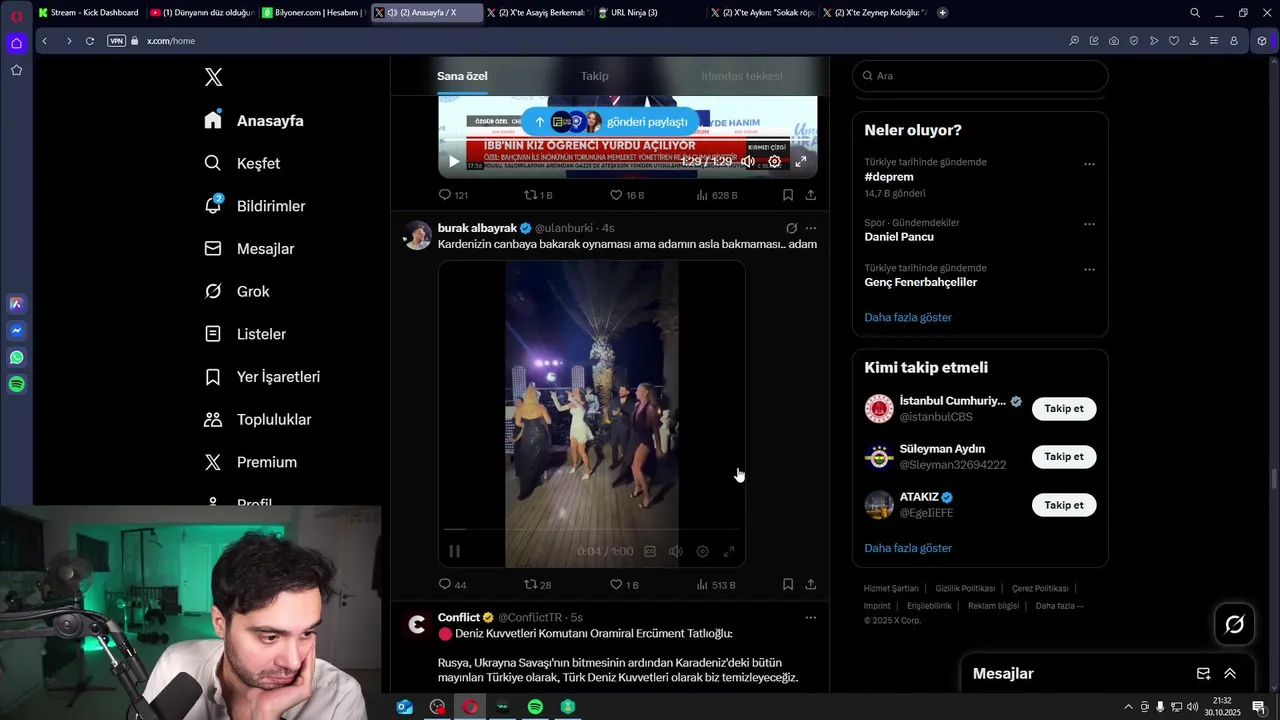Open Anasayfa in the X sidebar
The image size is (1280, 720).
tap(254, 120)
